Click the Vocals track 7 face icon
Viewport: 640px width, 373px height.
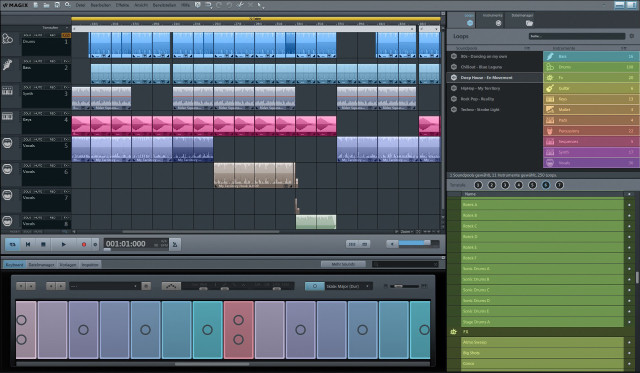(7, 195)
